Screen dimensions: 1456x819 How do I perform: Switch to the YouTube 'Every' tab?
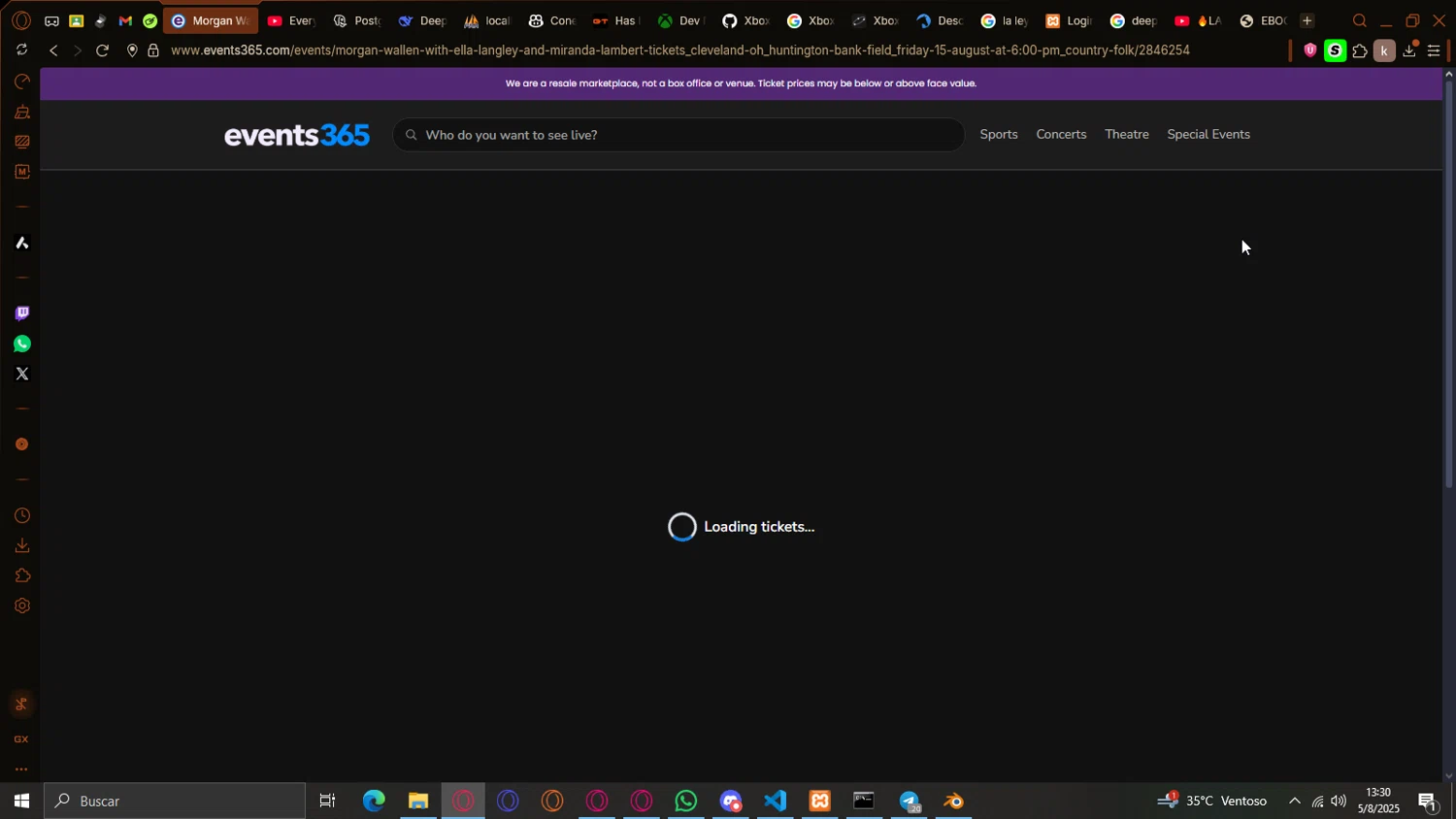tap(291, 20)
